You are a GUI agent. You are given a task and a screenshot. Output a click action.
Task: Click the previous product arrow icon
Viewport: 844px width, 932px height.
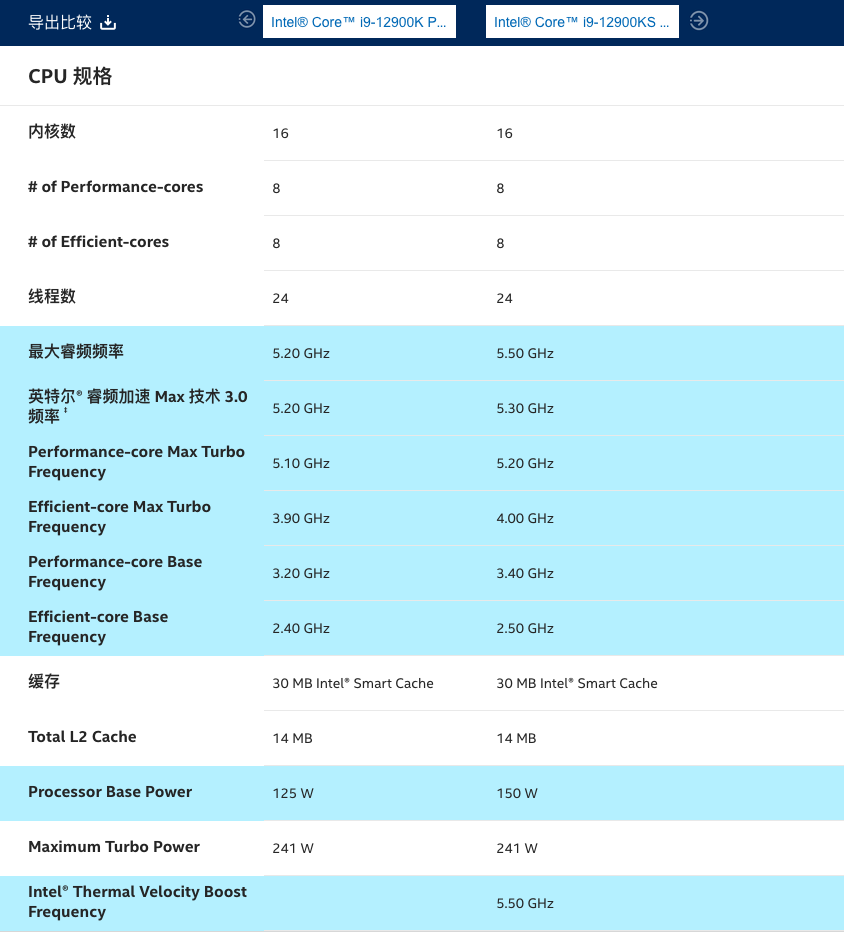[247, 20]
